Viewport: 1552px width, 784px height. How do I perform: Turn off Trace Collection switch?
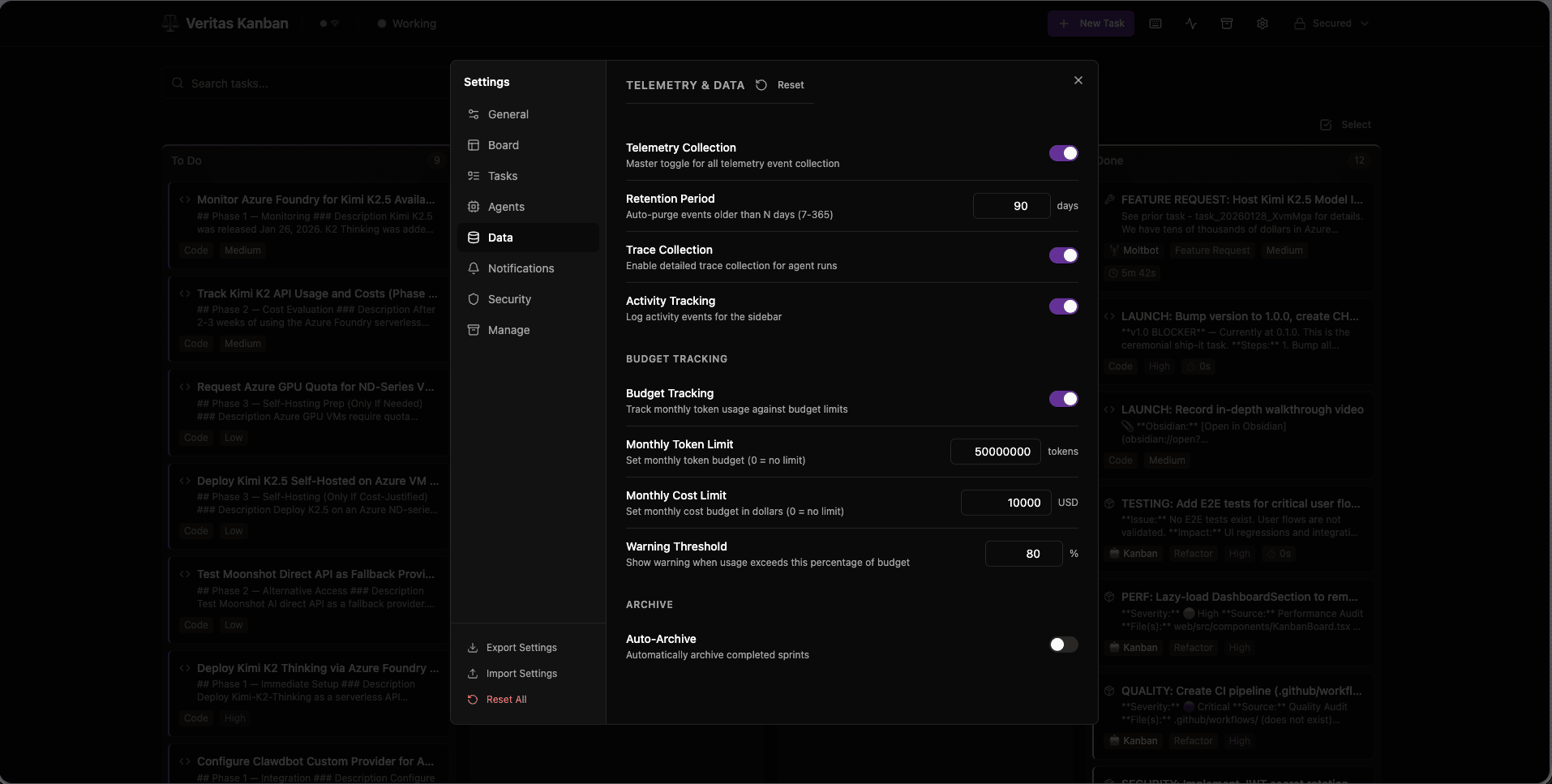point(1063,255)
